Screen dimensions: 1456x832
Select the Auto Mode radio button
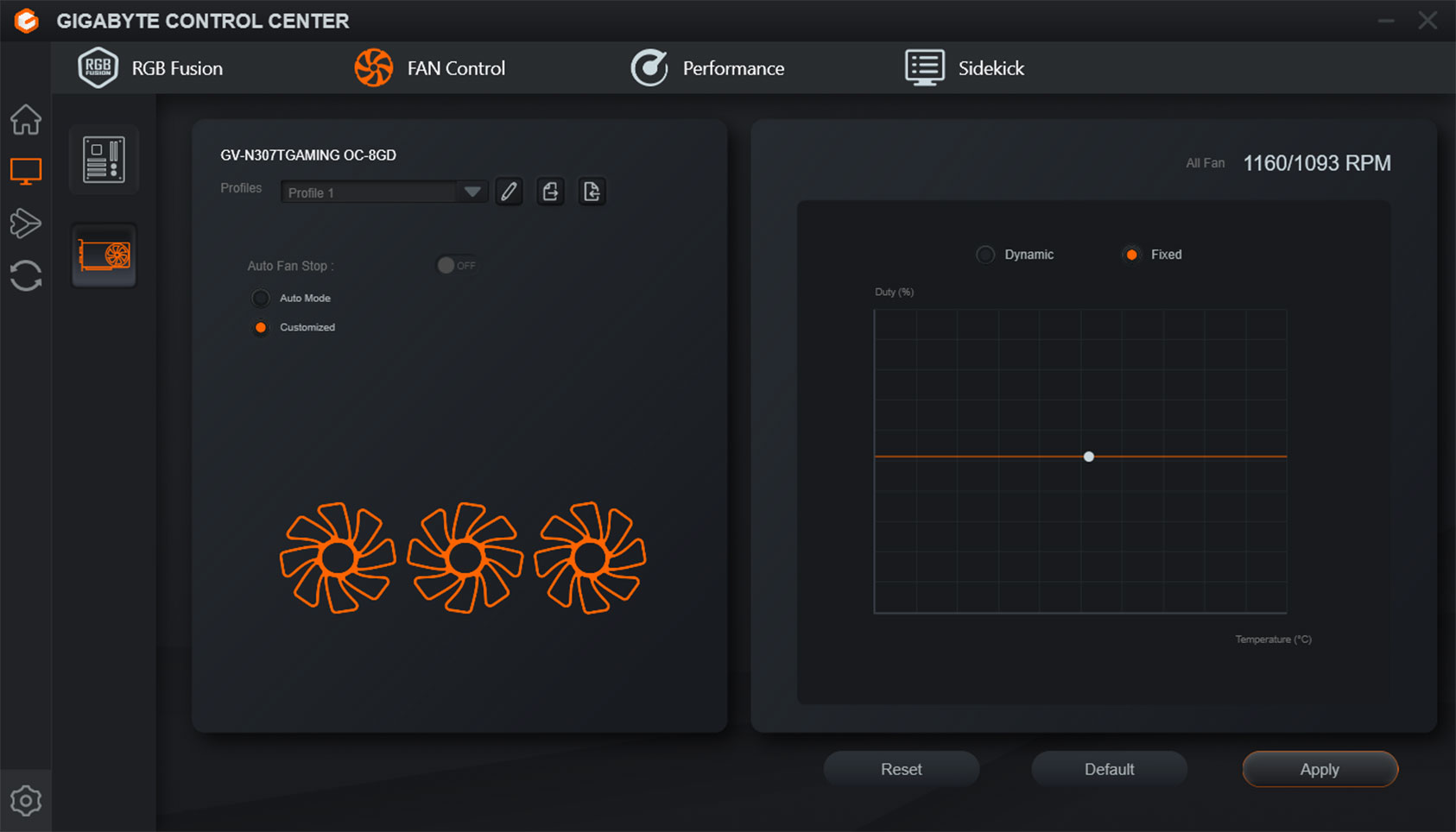click(x=260, y=298)
